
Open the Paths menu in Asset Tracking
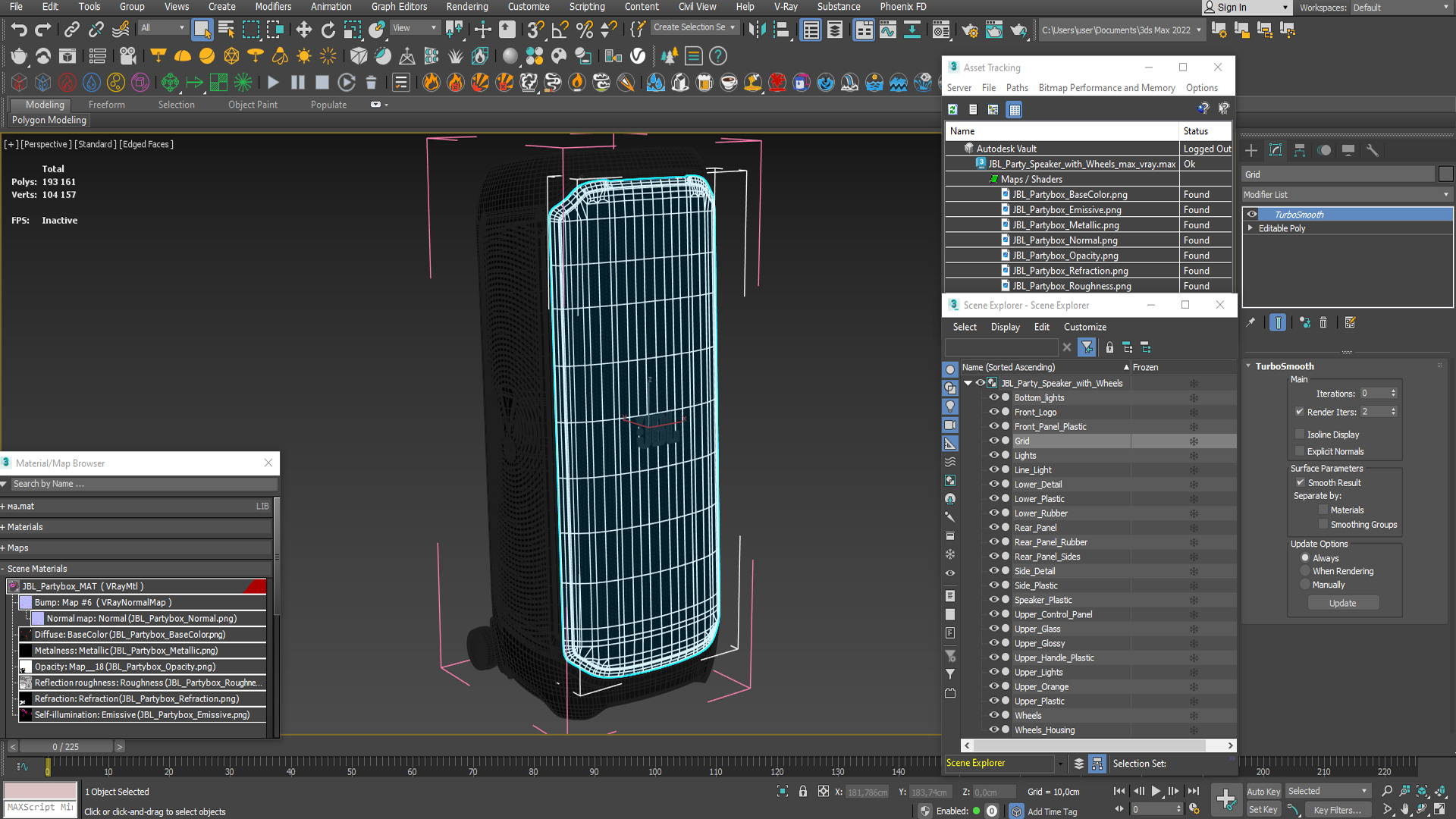point(1017,88)
